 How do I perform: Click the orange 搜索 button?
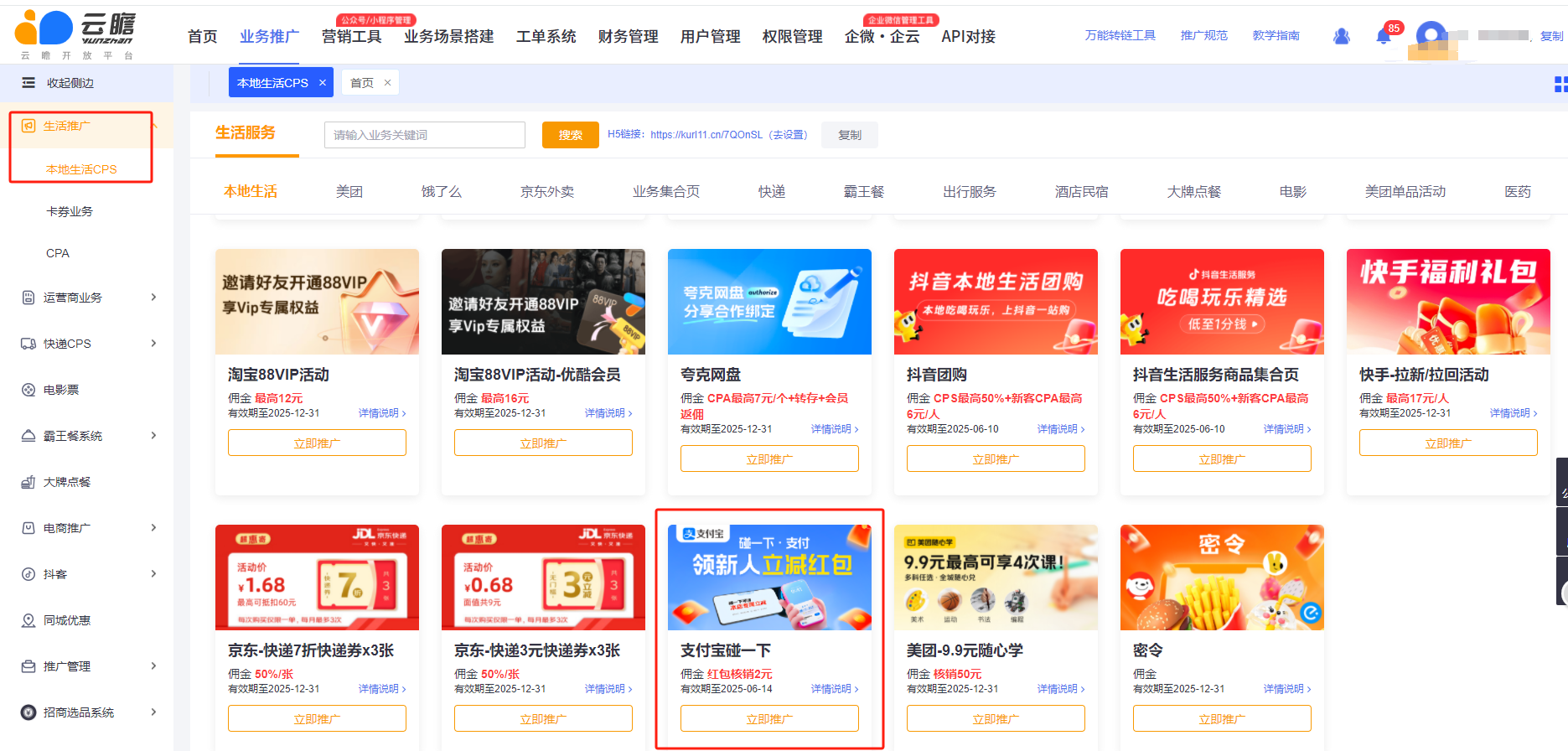pyautogui.click(x=571, y=135)
